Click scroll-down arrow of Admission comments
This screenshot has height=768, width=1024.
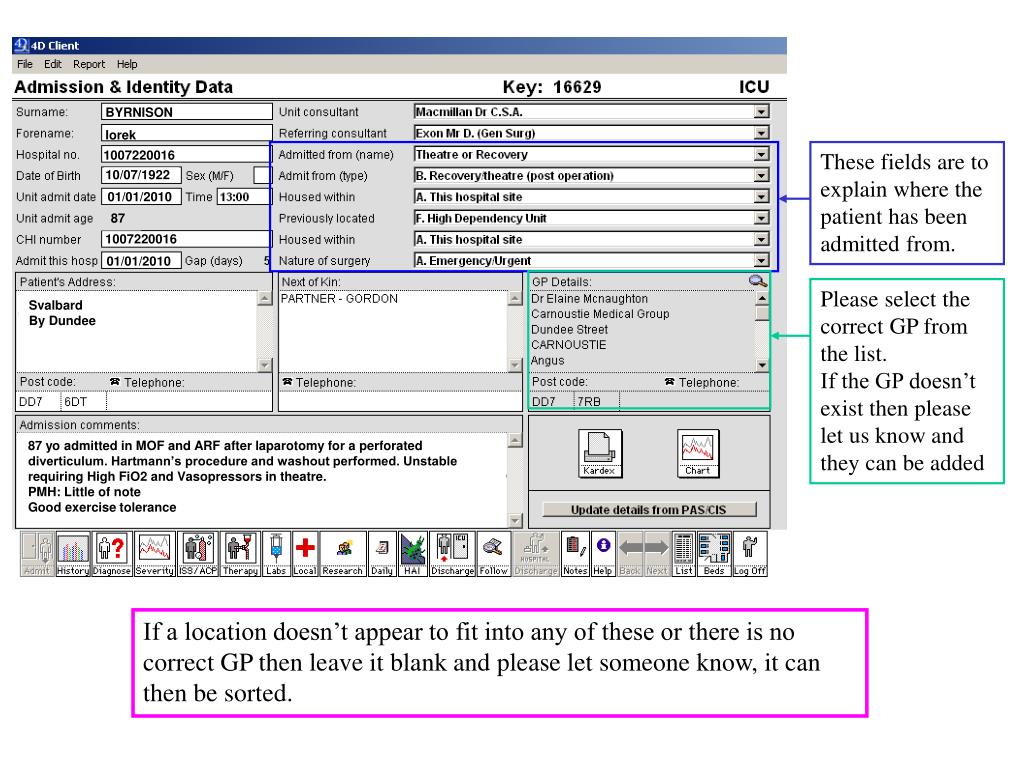point(515,520)
